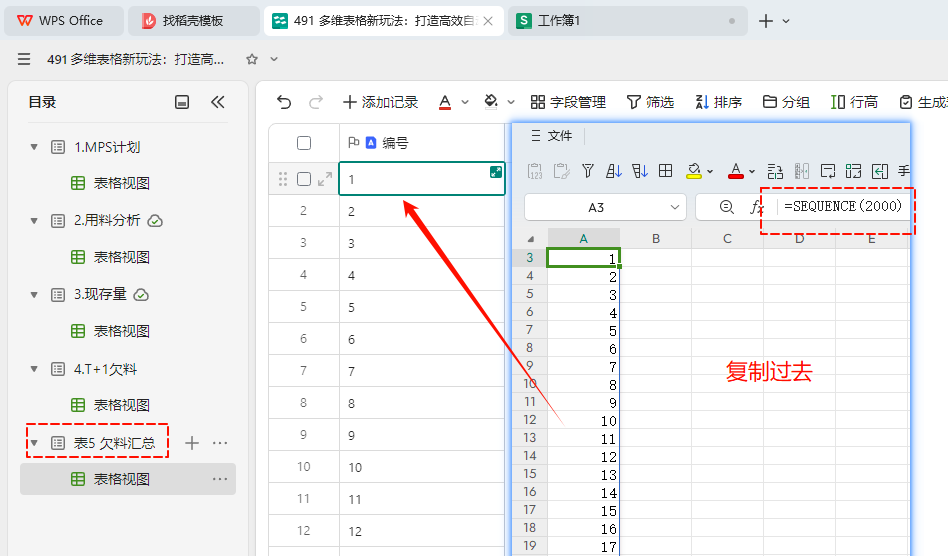Click the 筛选 filter button
948x556 pixels.
[651, 102]
